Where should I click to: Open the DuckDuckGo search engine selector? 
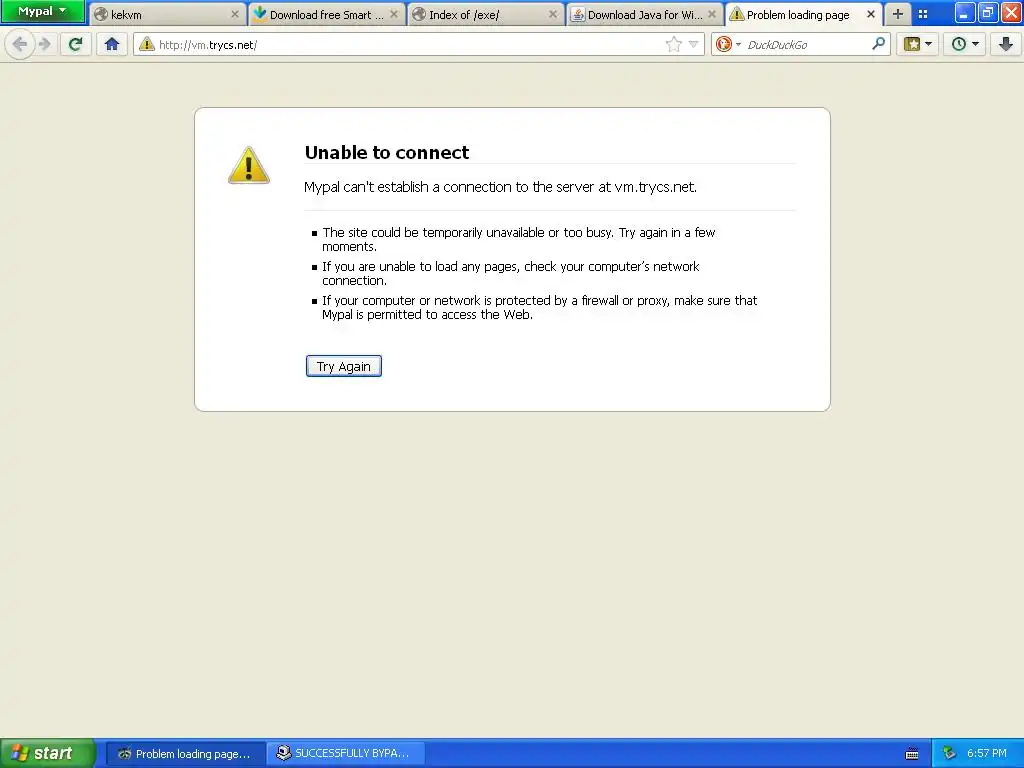[728, 44]
